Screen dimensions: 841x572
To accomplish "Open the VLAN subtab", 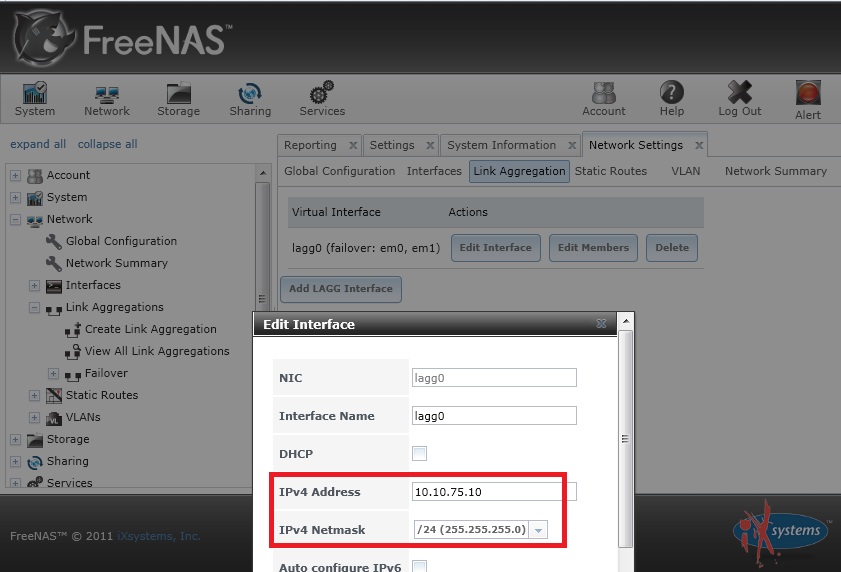I will tap(685, 171).
